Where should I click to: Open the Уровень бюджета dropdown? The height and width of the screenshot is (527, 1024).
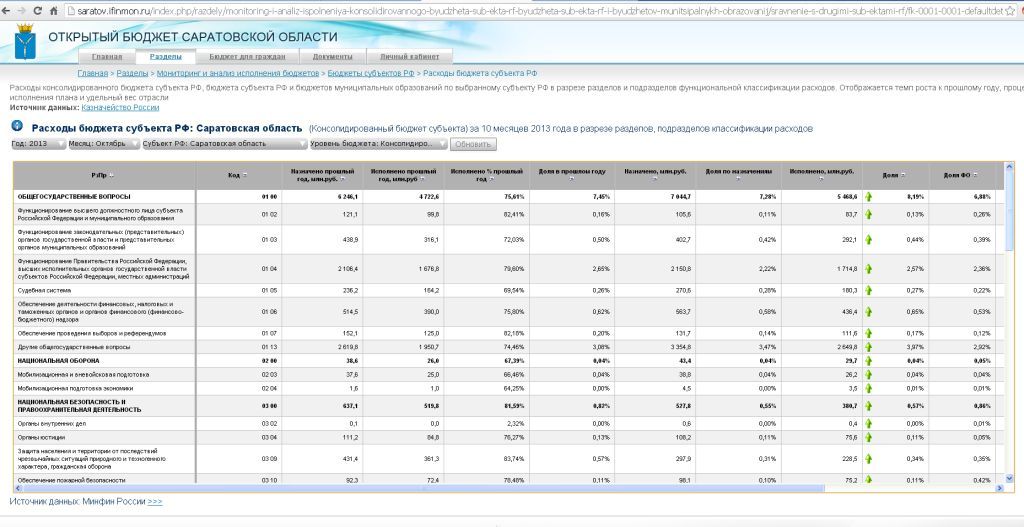pos(378,144)
